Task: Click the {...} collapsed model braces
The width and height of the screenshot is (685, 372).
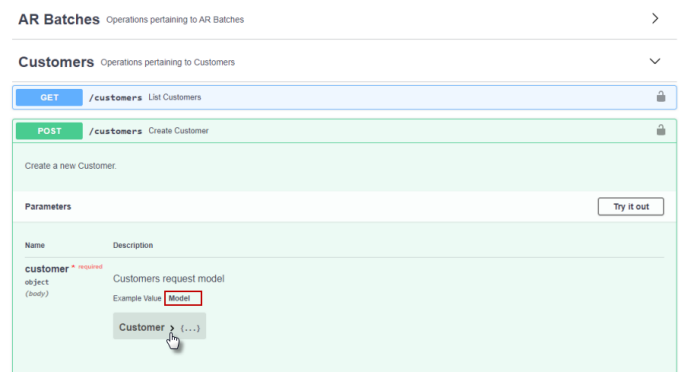Action: 190,328
